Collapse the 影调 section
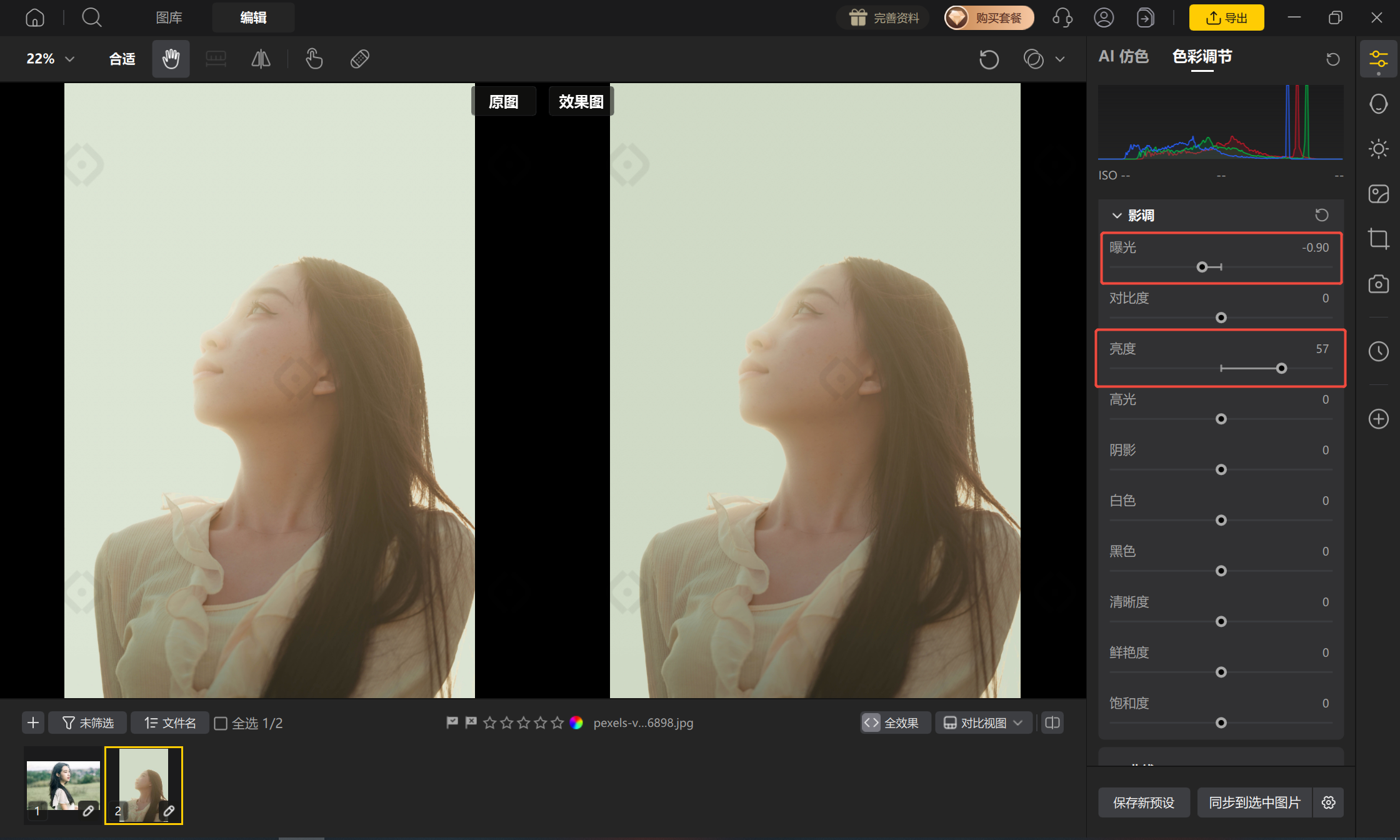Screen dimensions: 1400x840 click(x=1117, y=215)
